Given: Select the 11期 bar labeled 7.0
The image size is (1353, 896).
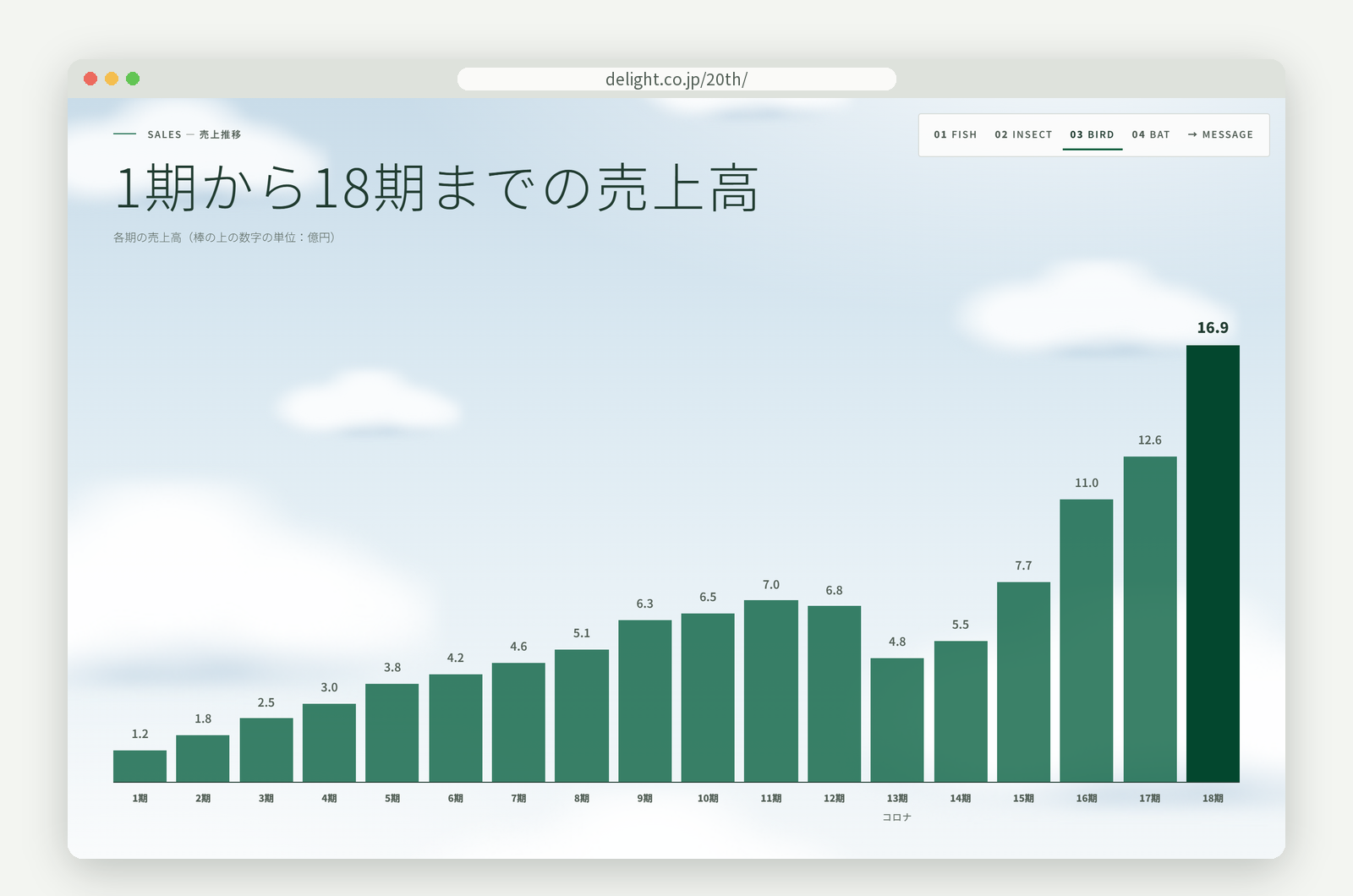Looking at the screenshot, I should point(771,691).
